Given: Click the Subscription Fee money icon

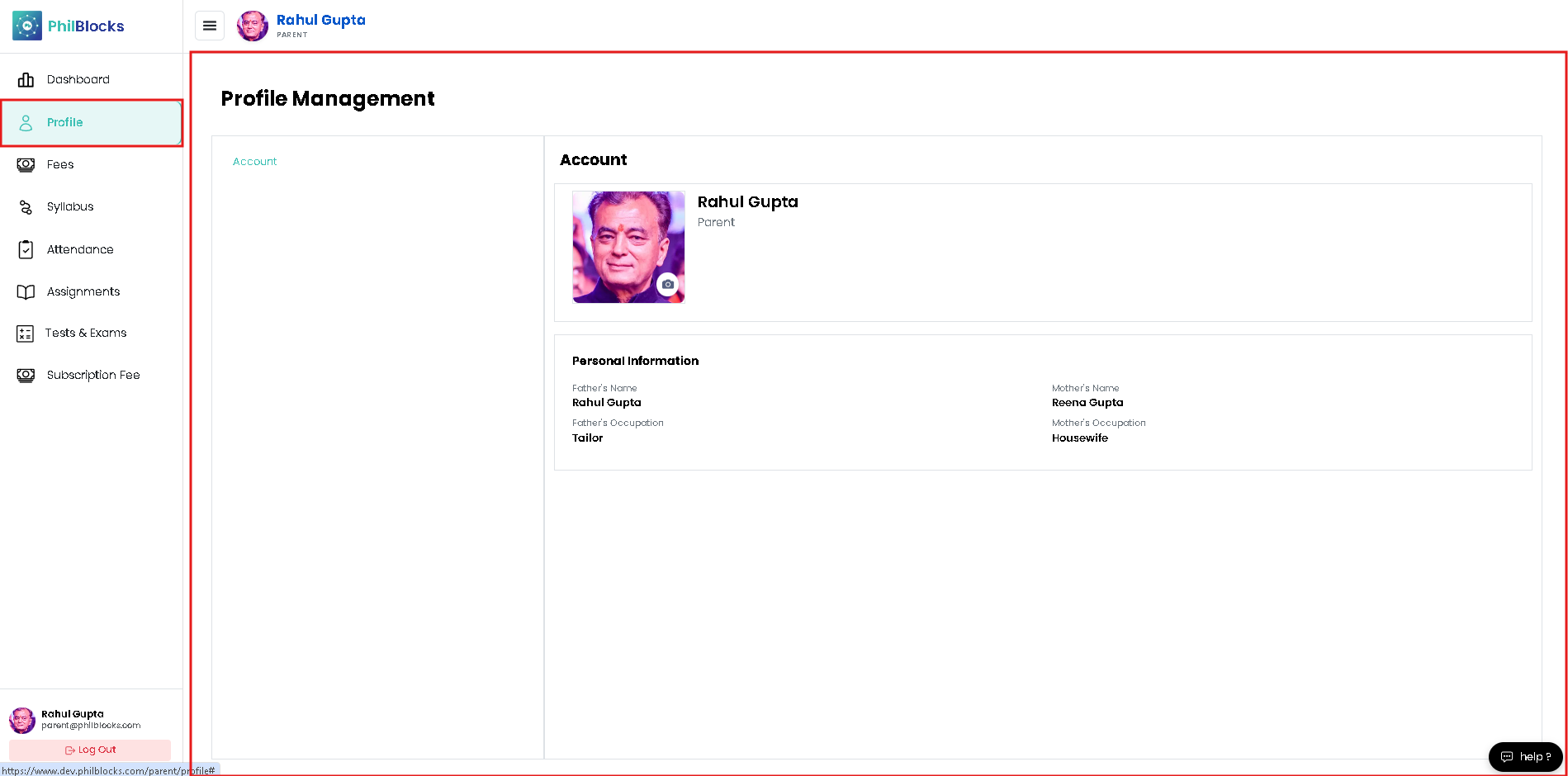Looking at the screenshot, I should (x=26, y=375).
